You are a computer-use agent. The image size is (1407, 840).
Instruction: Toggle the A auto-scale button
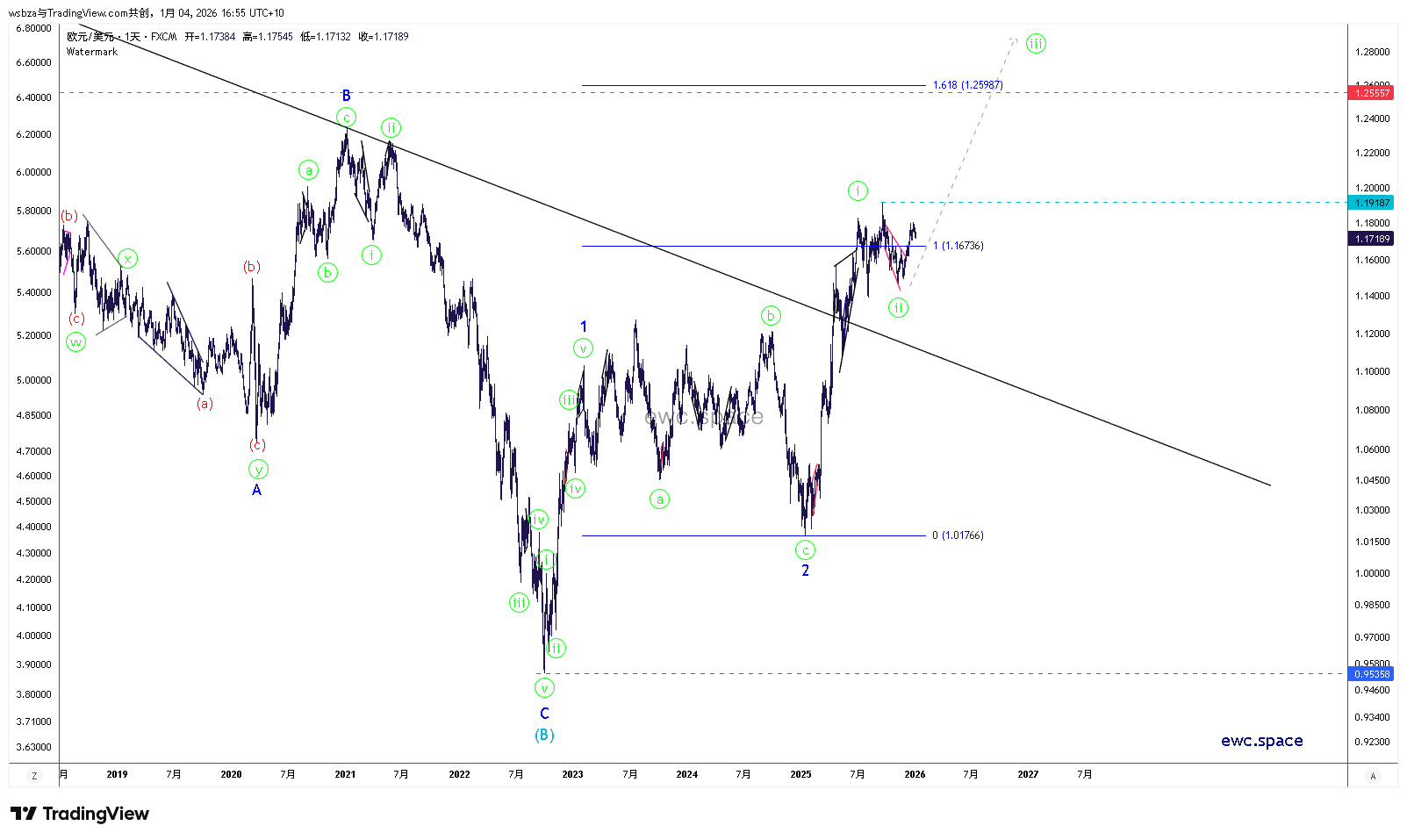coord(1373,776)
